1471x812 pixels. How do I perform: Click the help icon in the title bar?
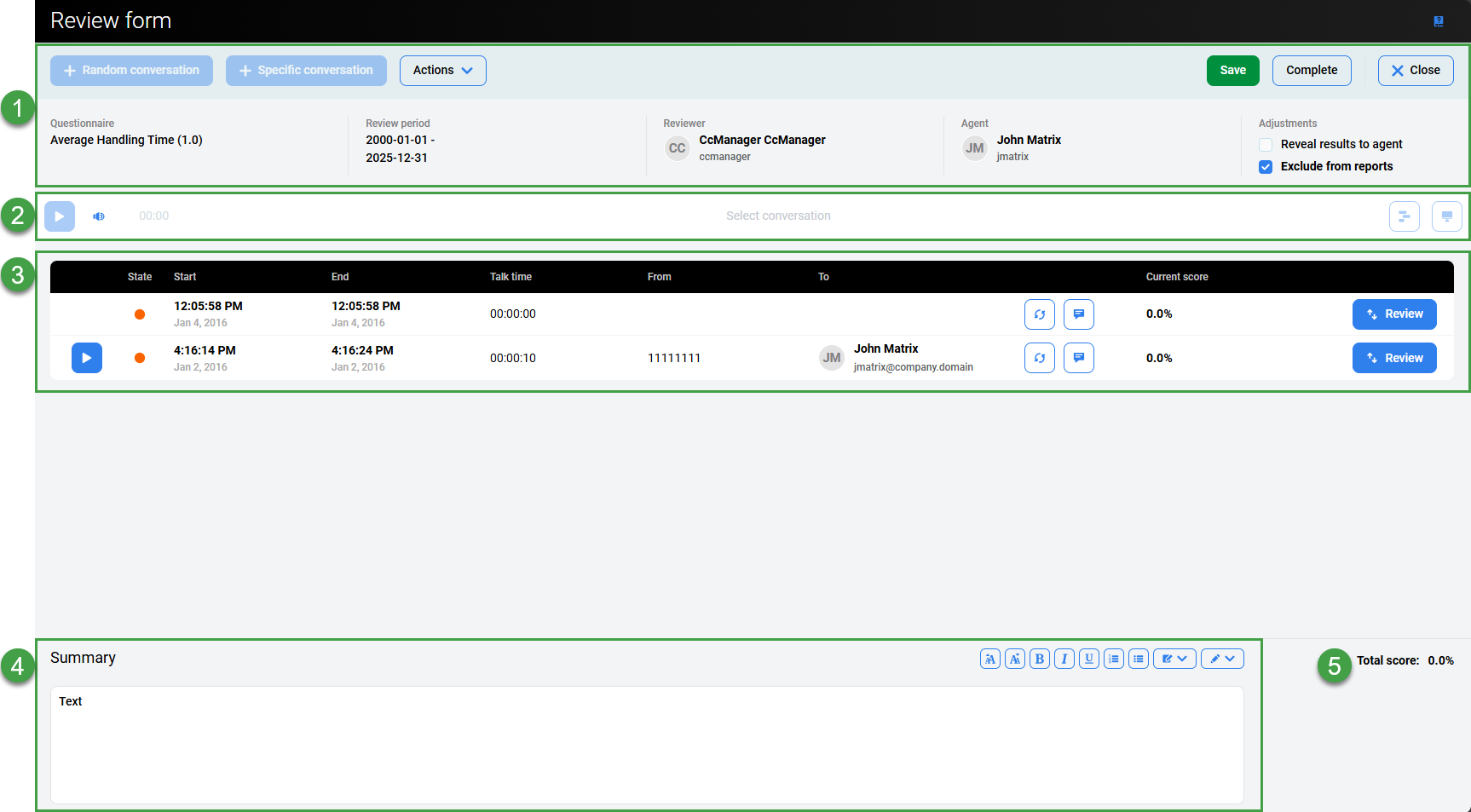pos(1438,21)
